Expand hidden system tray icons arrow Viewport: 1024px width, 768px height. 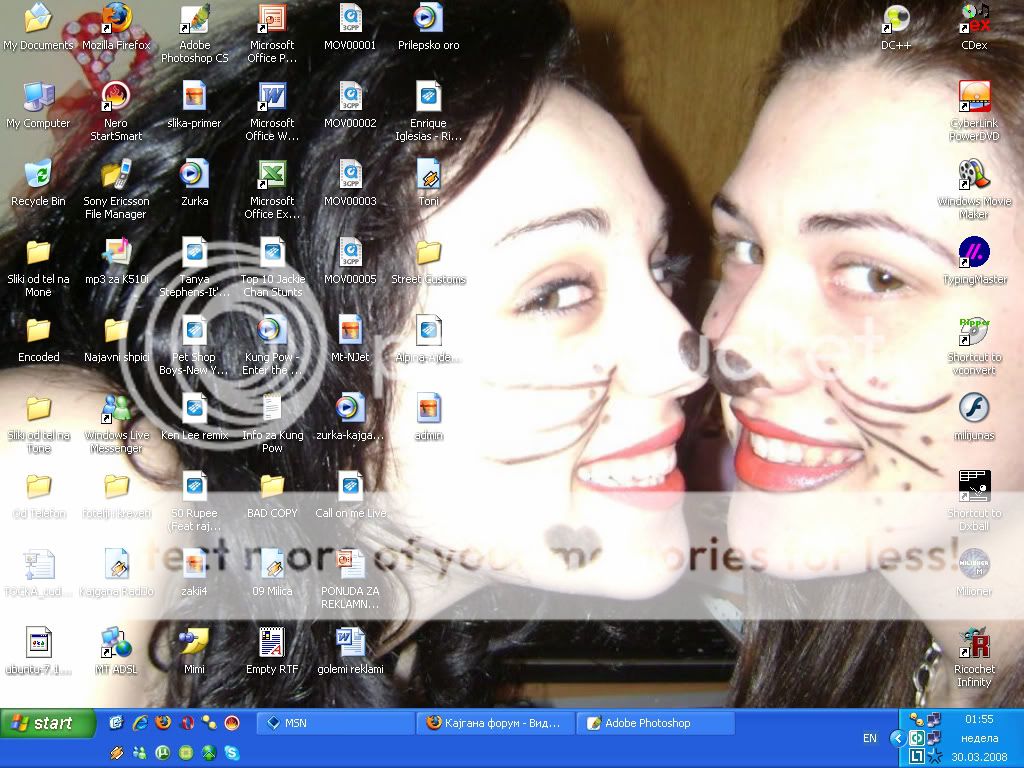click(x=897, y=738)
